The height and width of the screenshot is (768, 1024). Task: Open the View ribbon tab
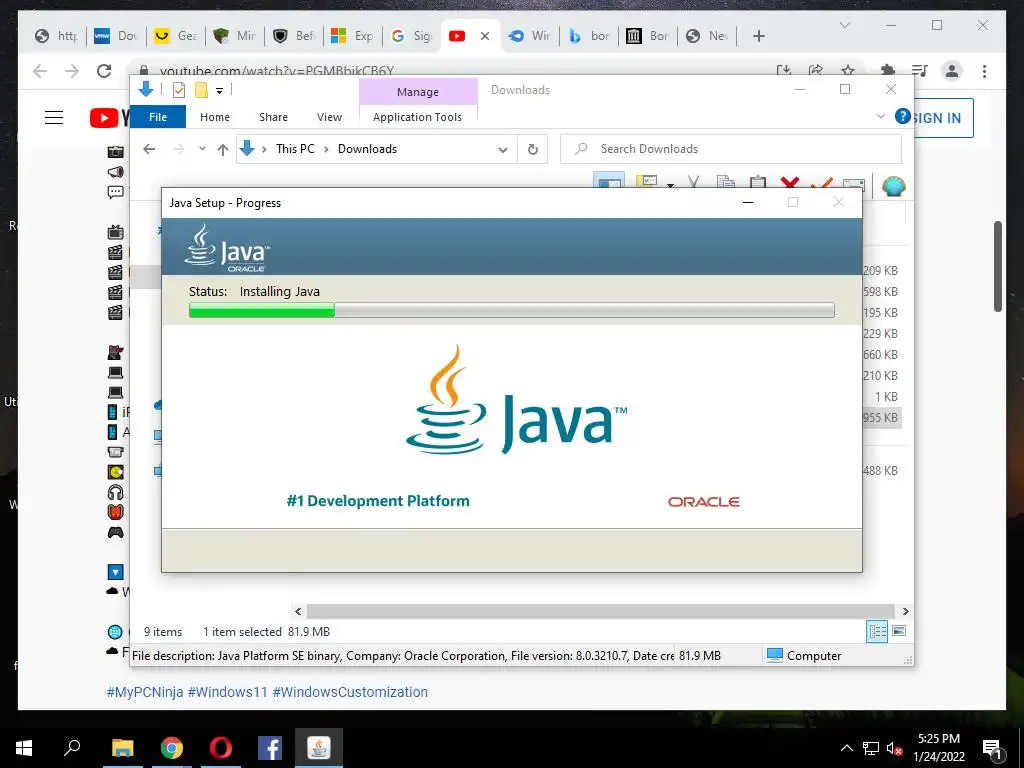(329, 117)
